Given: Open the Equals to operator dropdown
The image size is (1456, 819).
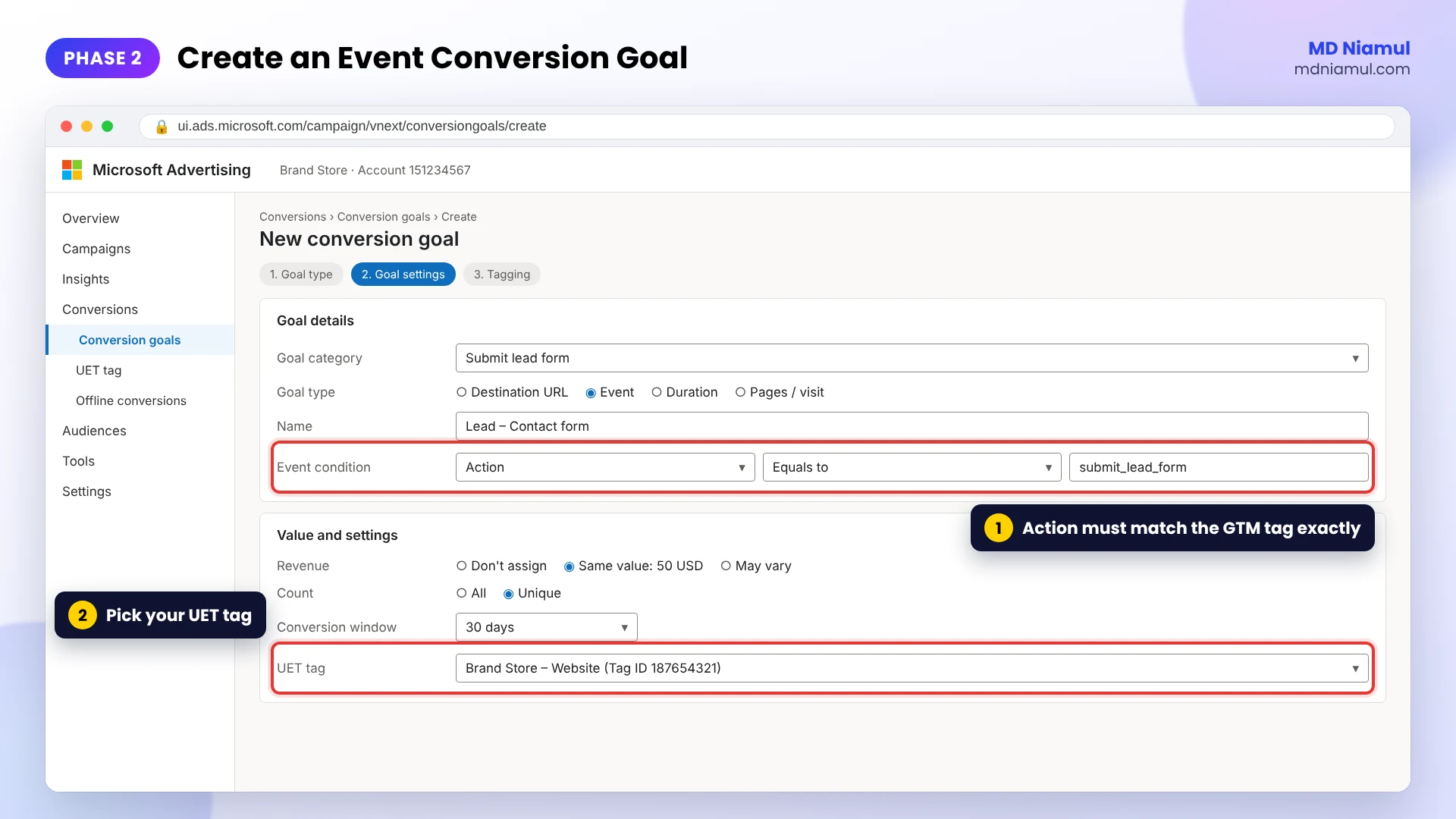Looking at the screenshot, I should tap(912, 467).
